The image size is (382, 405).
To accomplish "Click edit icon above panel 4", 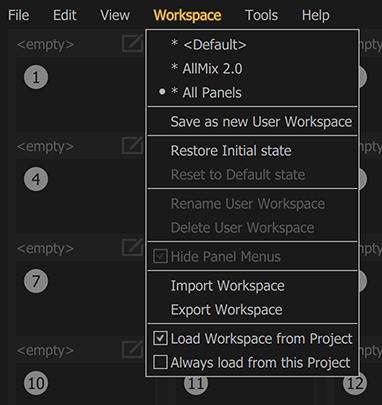I will tap(132, 145).
